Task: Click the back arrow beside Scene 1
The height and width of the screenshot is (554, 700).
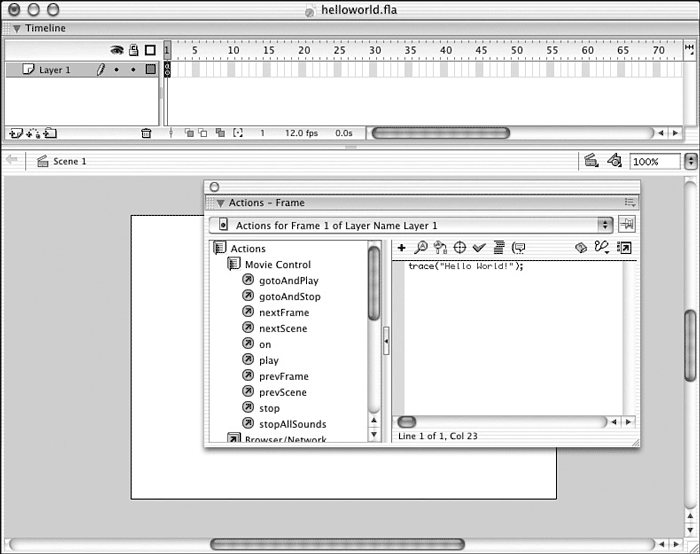Action: pos(12,159)
